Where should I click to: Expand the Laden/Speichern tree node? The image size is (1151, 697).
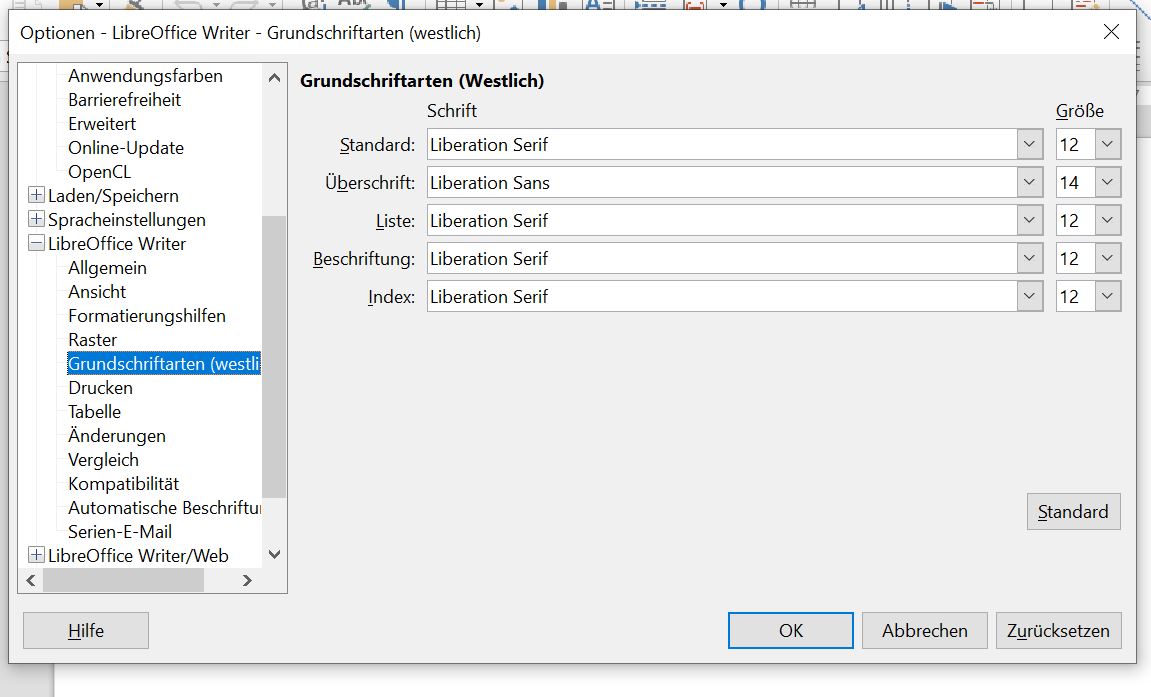pos(36,195)
